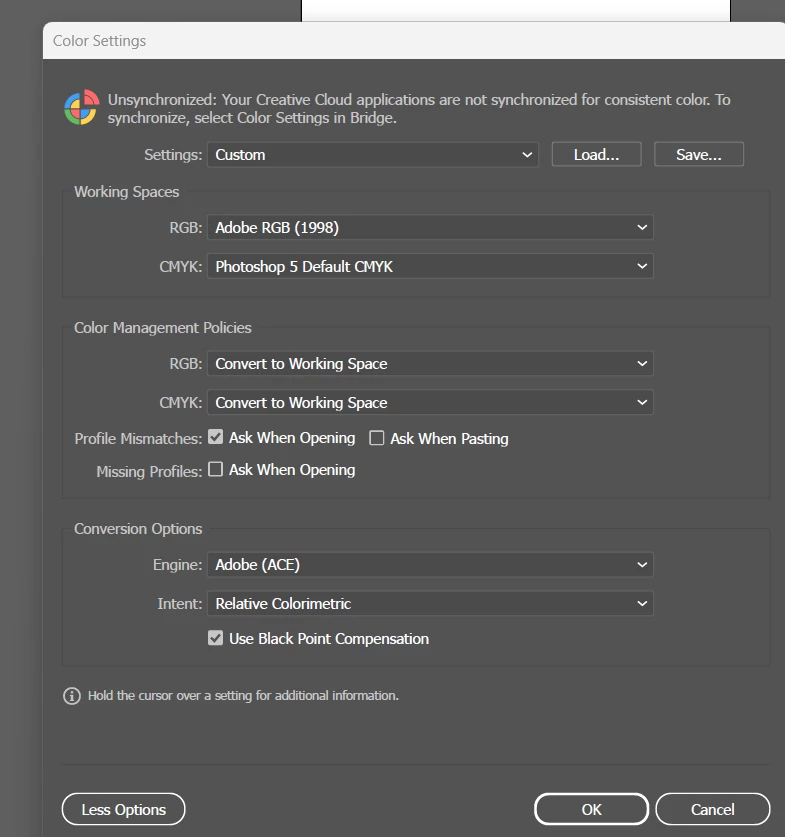This screenshot has height=837, width=785.
Task: Expand the Color Management Policies CMYK dropdown
Action: (430, 402)
